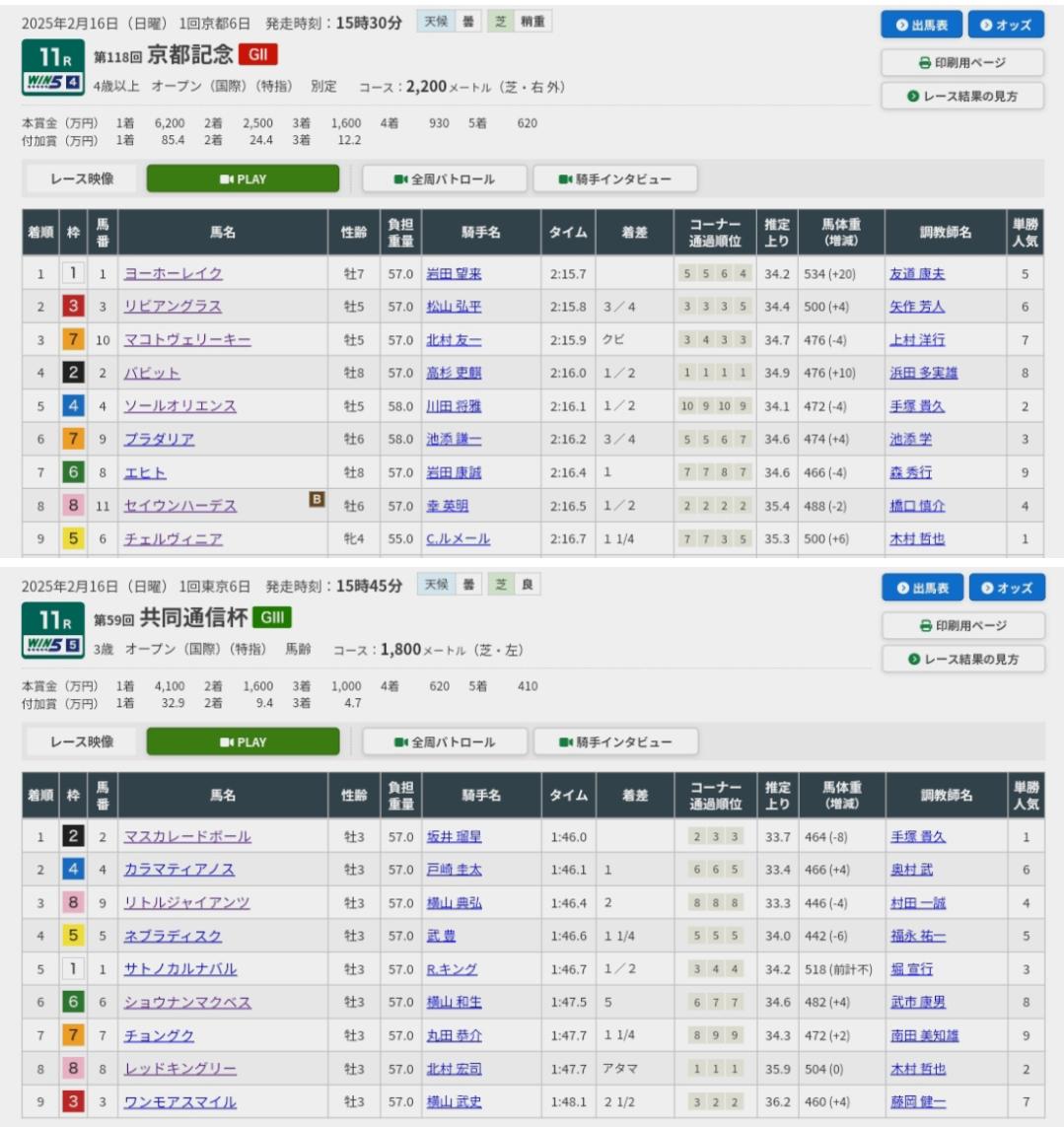Click the blinker B icon beside セイウンハーデス
1064x1127 pixels.
pyautogui.click(x=316, y=500)
